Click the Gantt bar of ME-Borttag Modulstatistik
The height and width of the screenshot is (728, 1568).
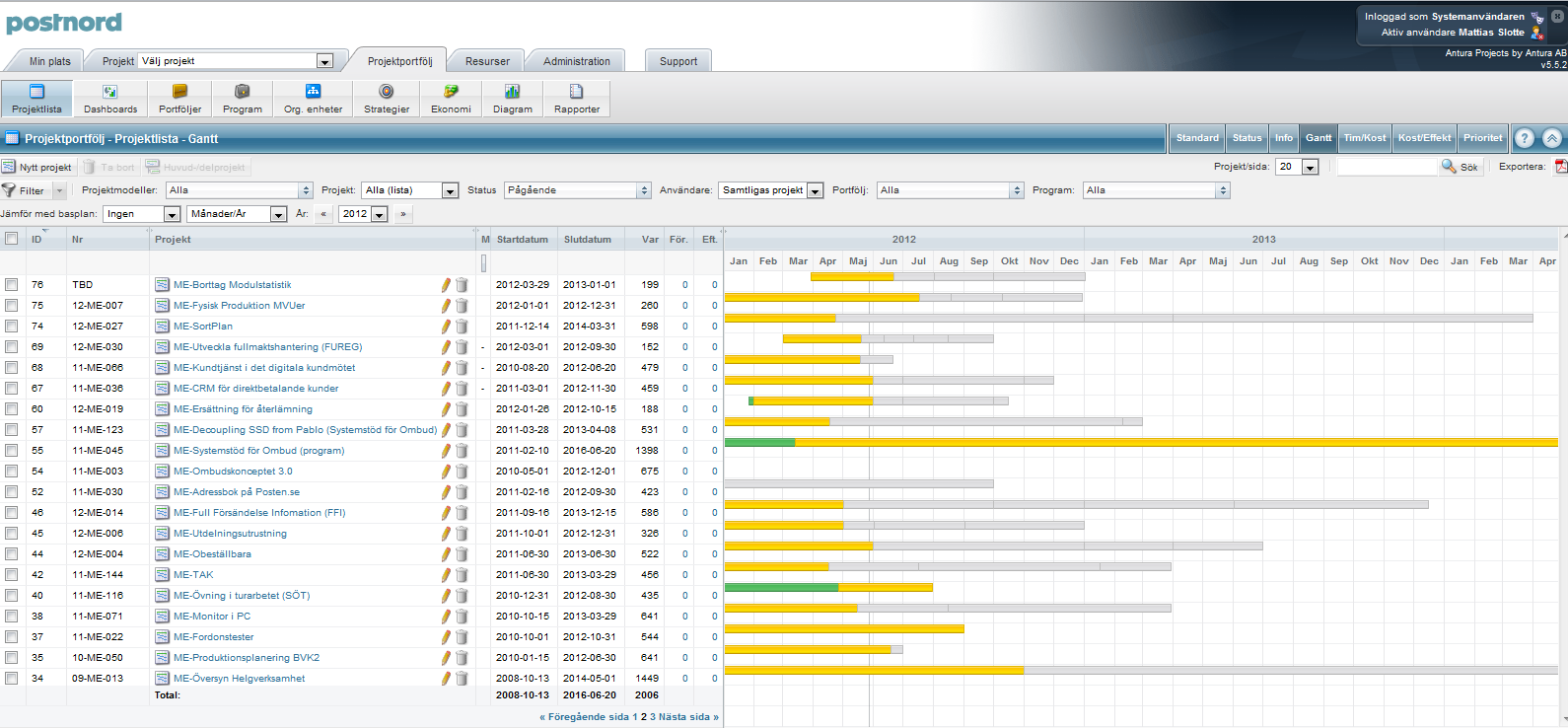947,276
